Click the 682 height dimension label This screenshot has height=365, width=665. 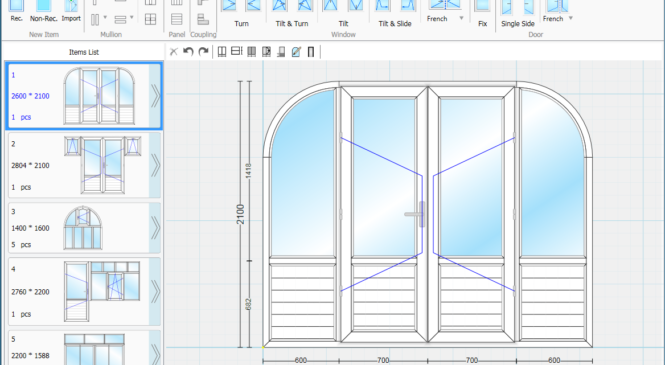point(249,304)
